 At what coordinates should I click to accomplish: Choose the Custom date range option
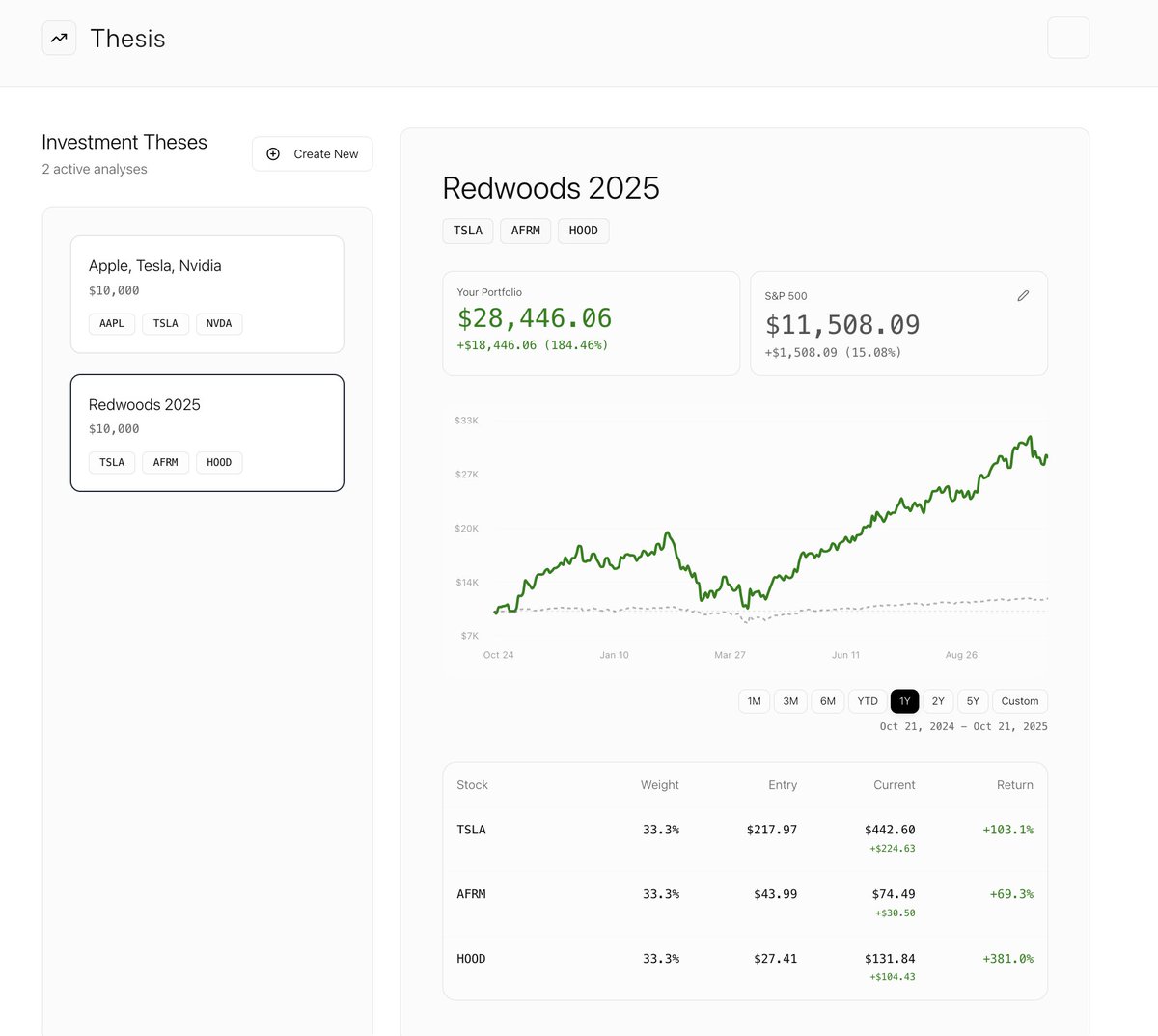pyautogui.click(x=1020, y=701)
